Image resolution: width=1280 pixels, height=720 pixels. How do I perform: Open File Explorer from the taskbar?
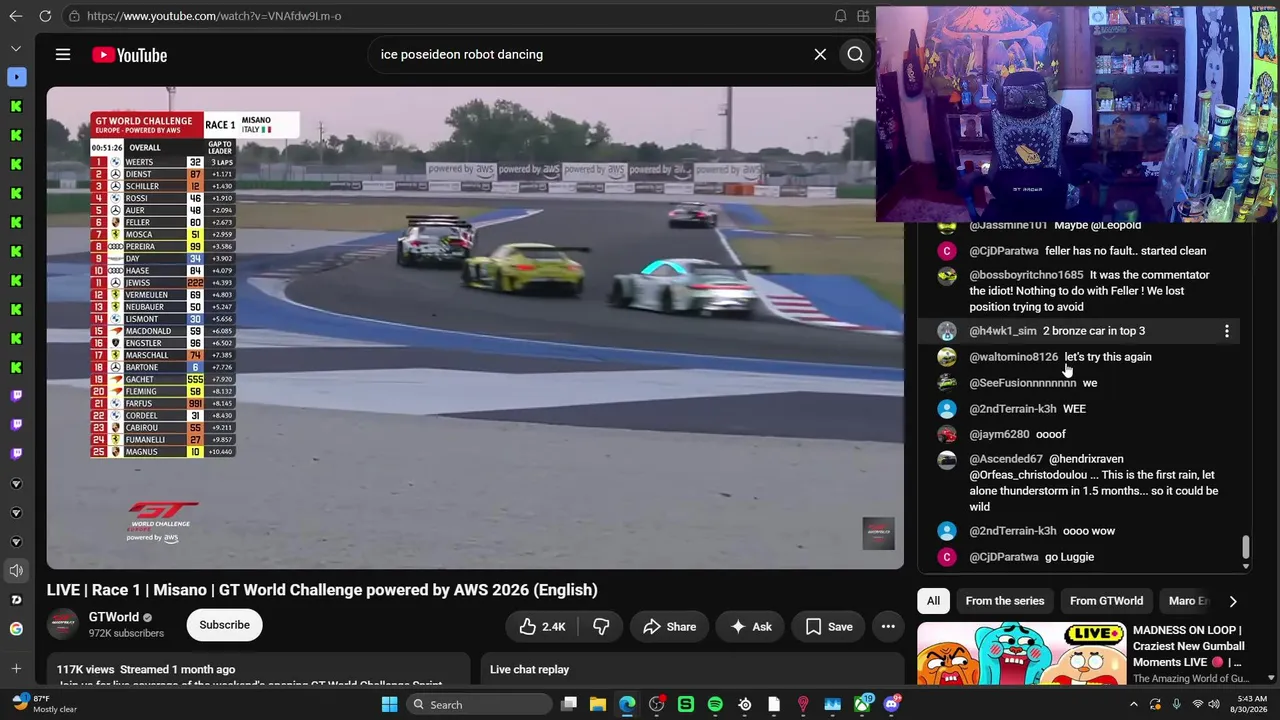598,704
